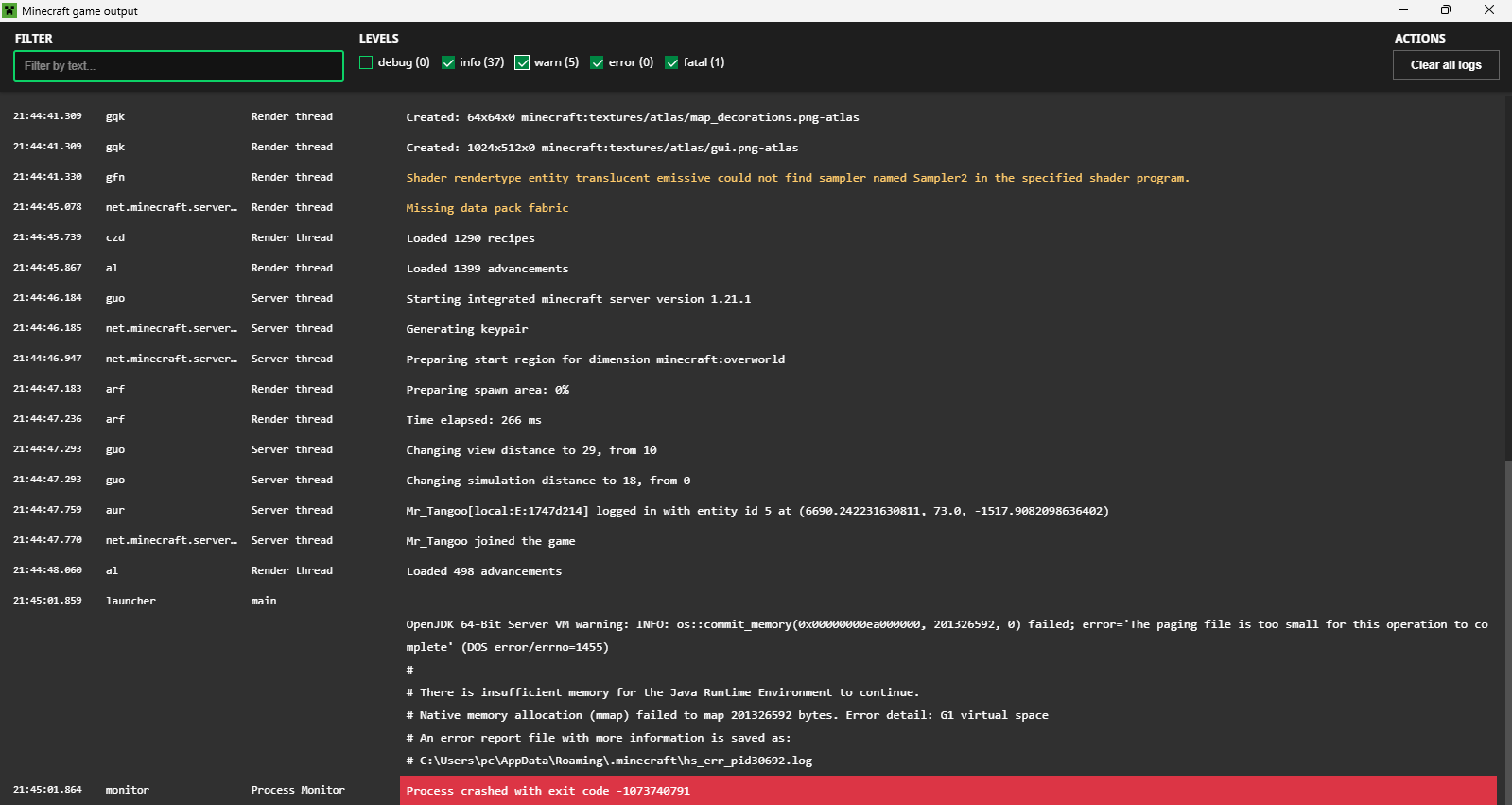Image resolution: width=1512 pixels, height=805 pixels.
Task: Click 'Loaded 498 advancements' log entry
Action: pyautogui.click(x=484, y=571)
